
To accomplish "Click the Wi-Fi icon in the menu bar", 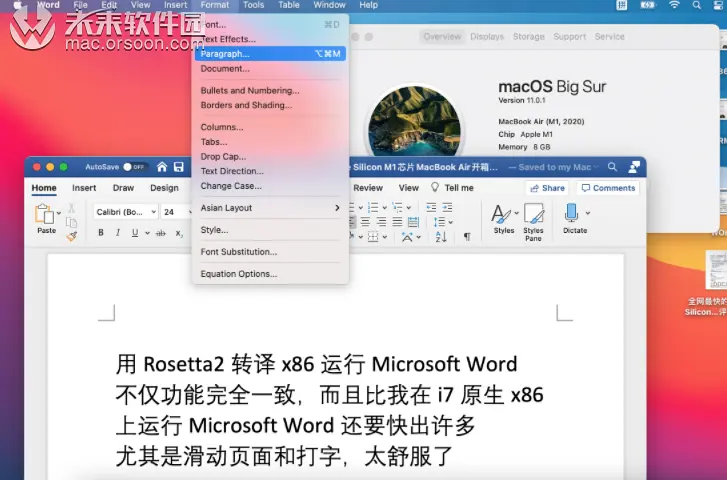I will click(x=674, y=6).
